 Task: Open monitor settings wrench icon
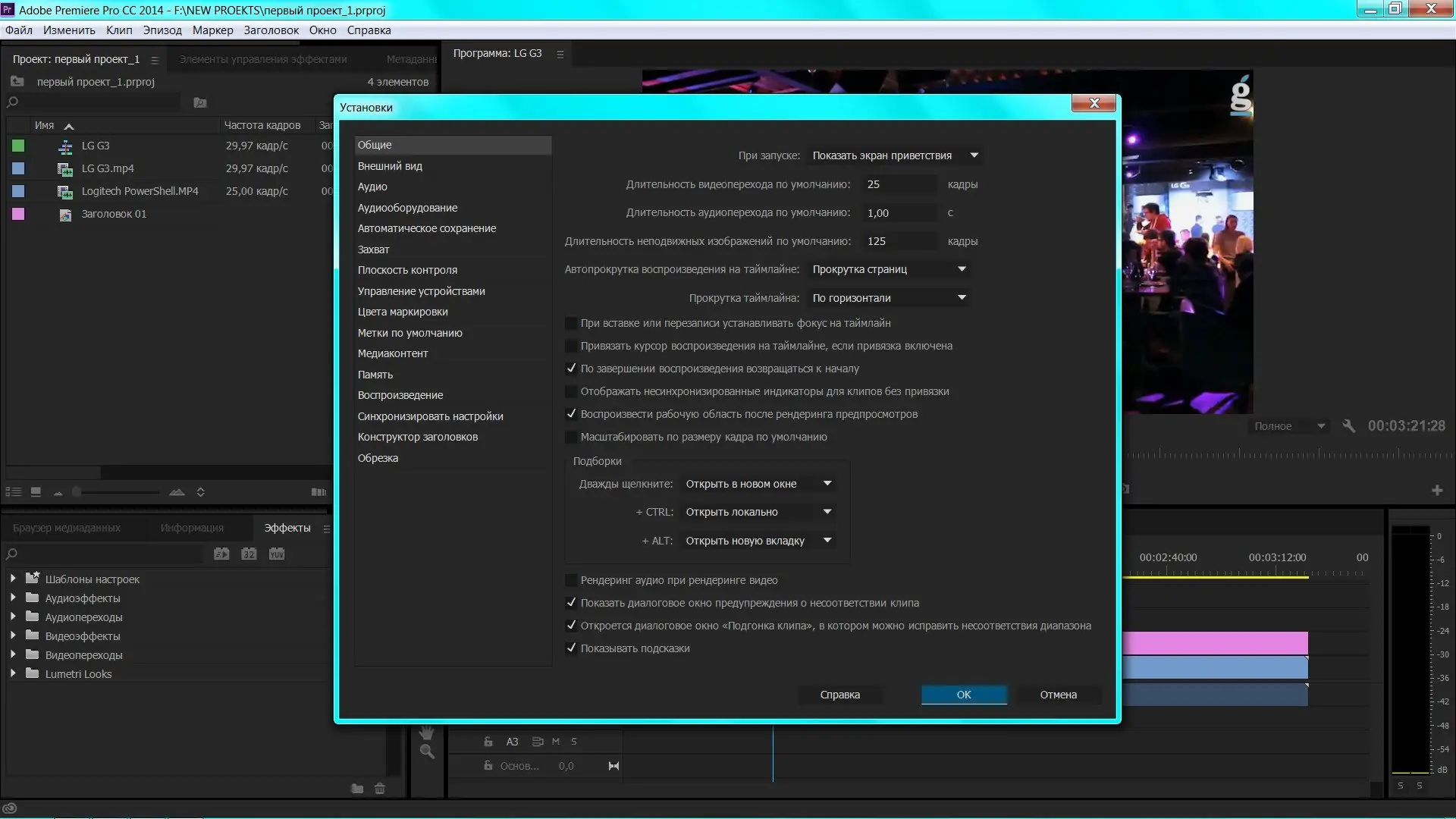click(1348, 426)
